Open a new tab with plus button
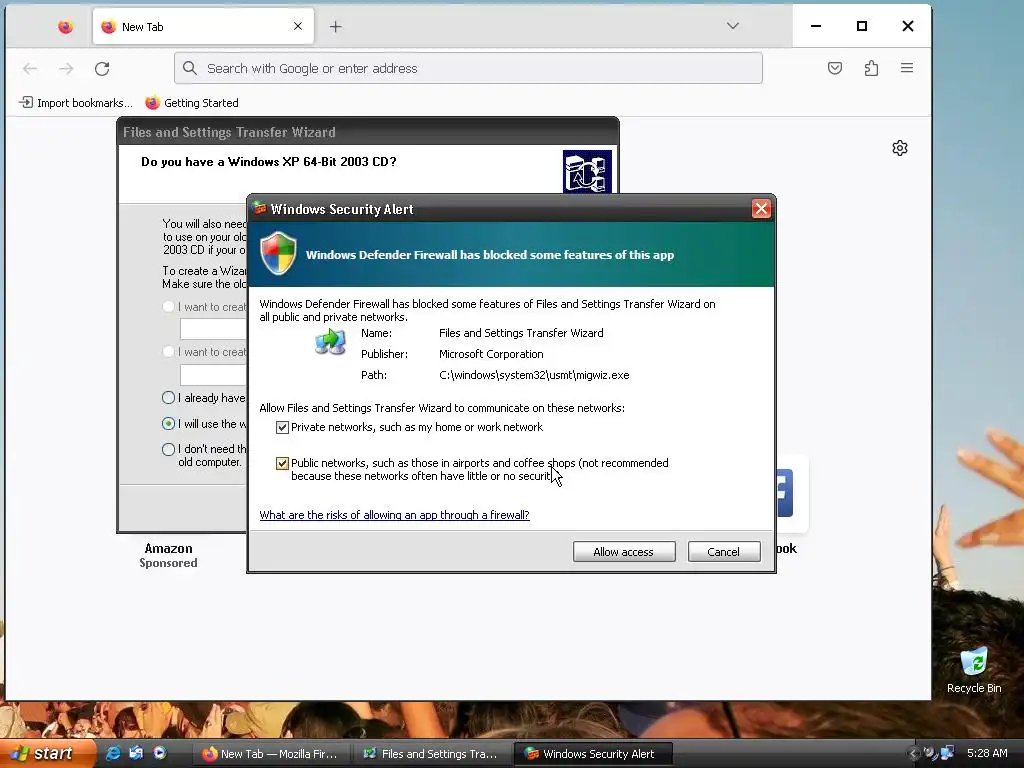 point(336,27)
